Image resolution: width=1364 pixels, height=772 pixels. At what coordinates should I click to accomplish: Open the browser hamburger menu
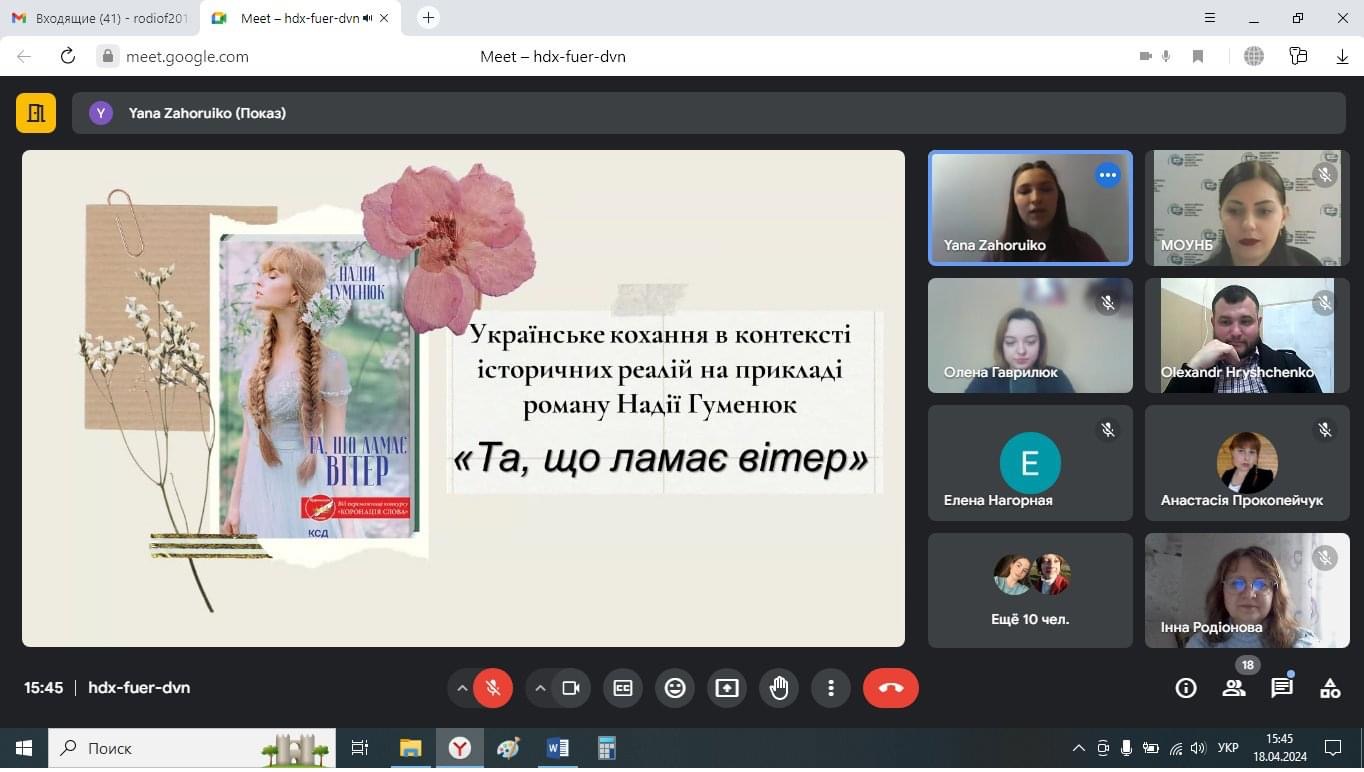pos(1210,18)
